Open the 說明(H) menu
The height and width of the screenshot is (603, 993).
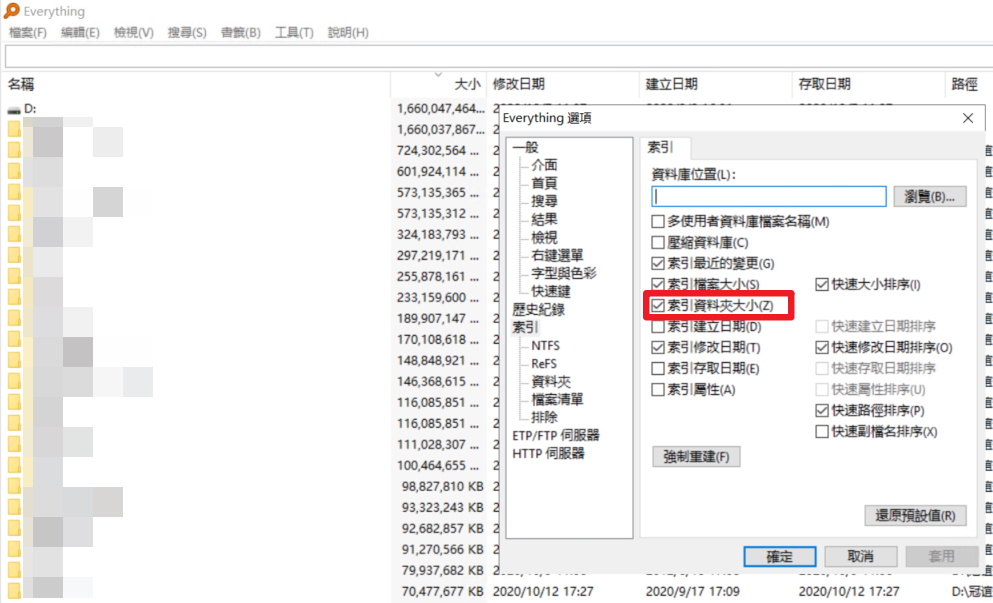click(348, 32)
